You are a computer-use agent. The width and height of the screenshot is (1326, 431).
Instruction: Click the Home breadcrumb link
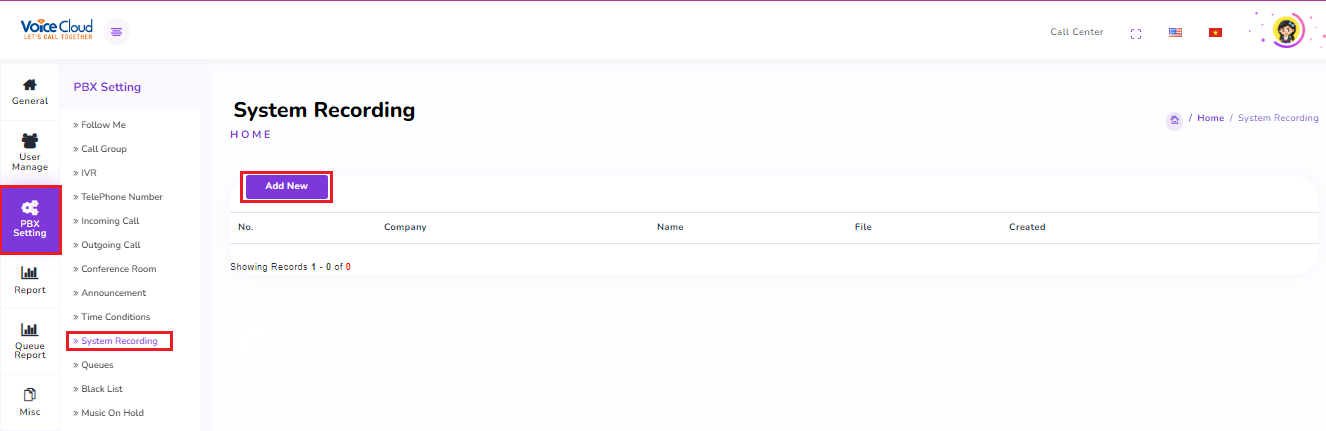[x=1210, y=118]
